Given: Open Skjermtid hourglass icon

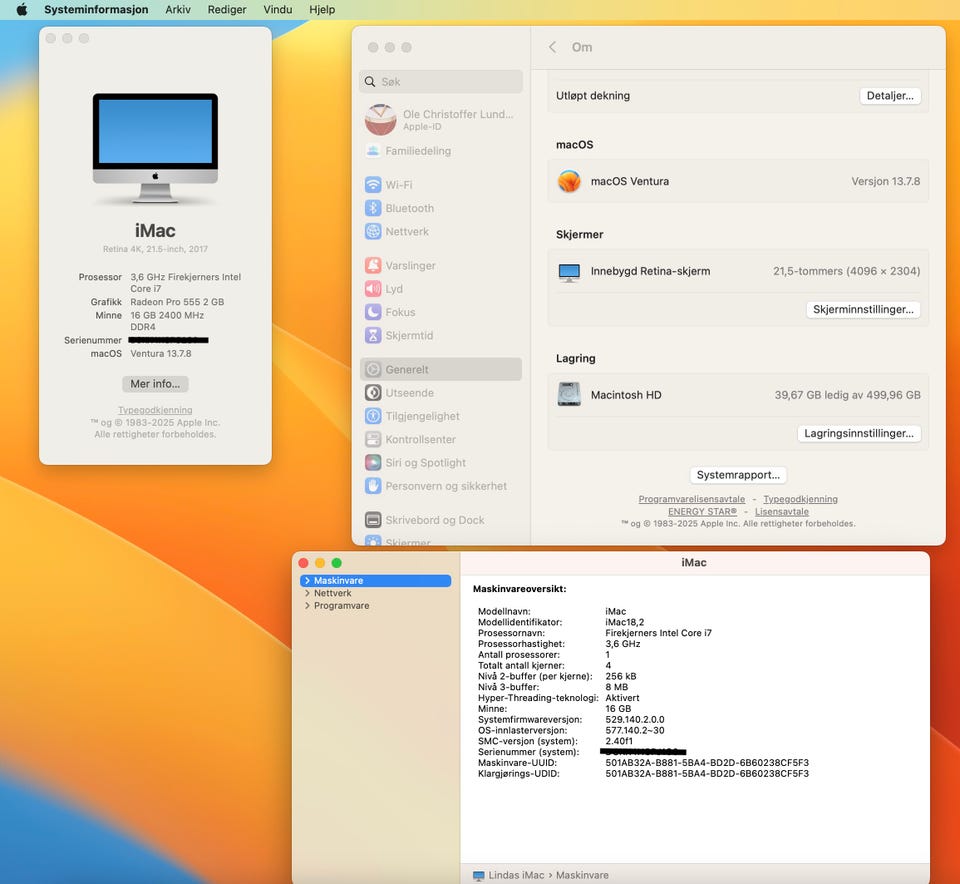Looking at the screenshot, I should pos(373,335).
